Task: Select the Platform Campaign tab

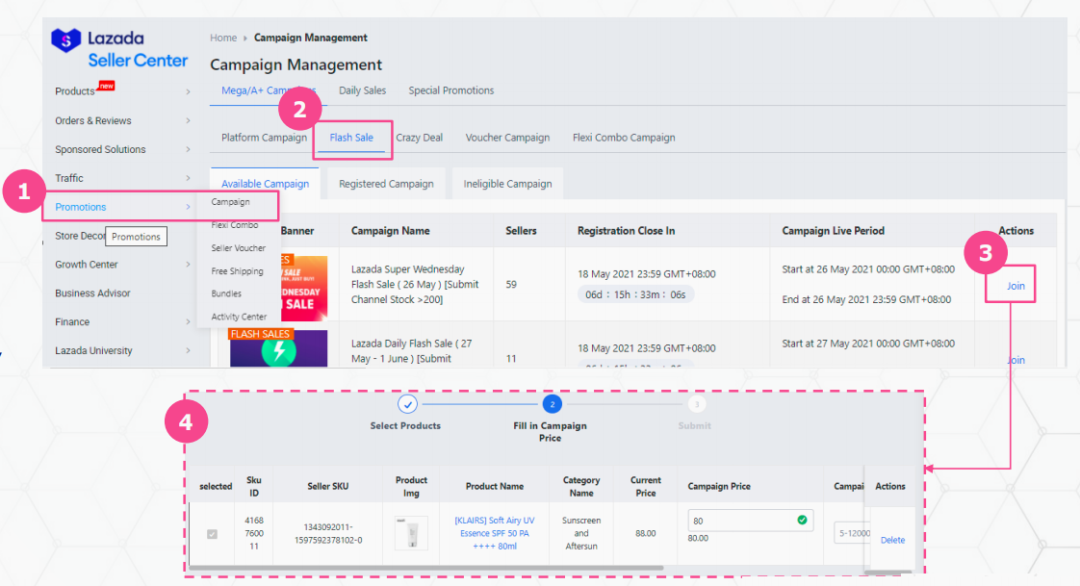Action: tap(264, 138)
